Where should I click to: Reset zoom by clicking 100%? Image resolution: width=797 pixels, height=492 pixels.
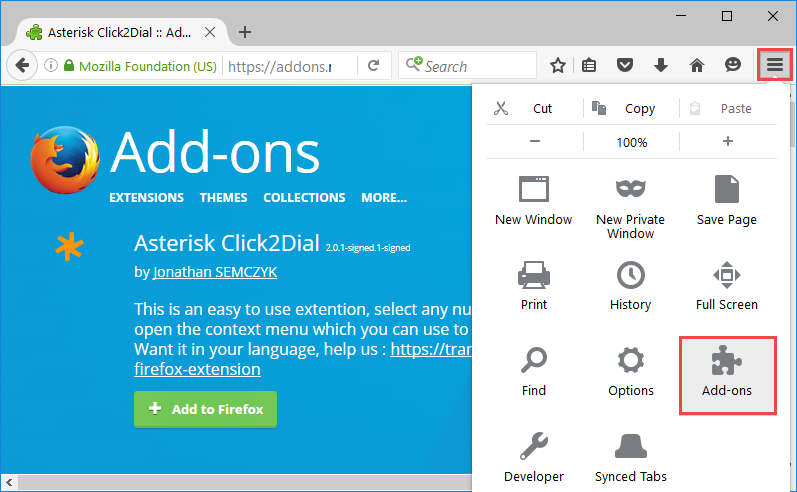[632, 142]
